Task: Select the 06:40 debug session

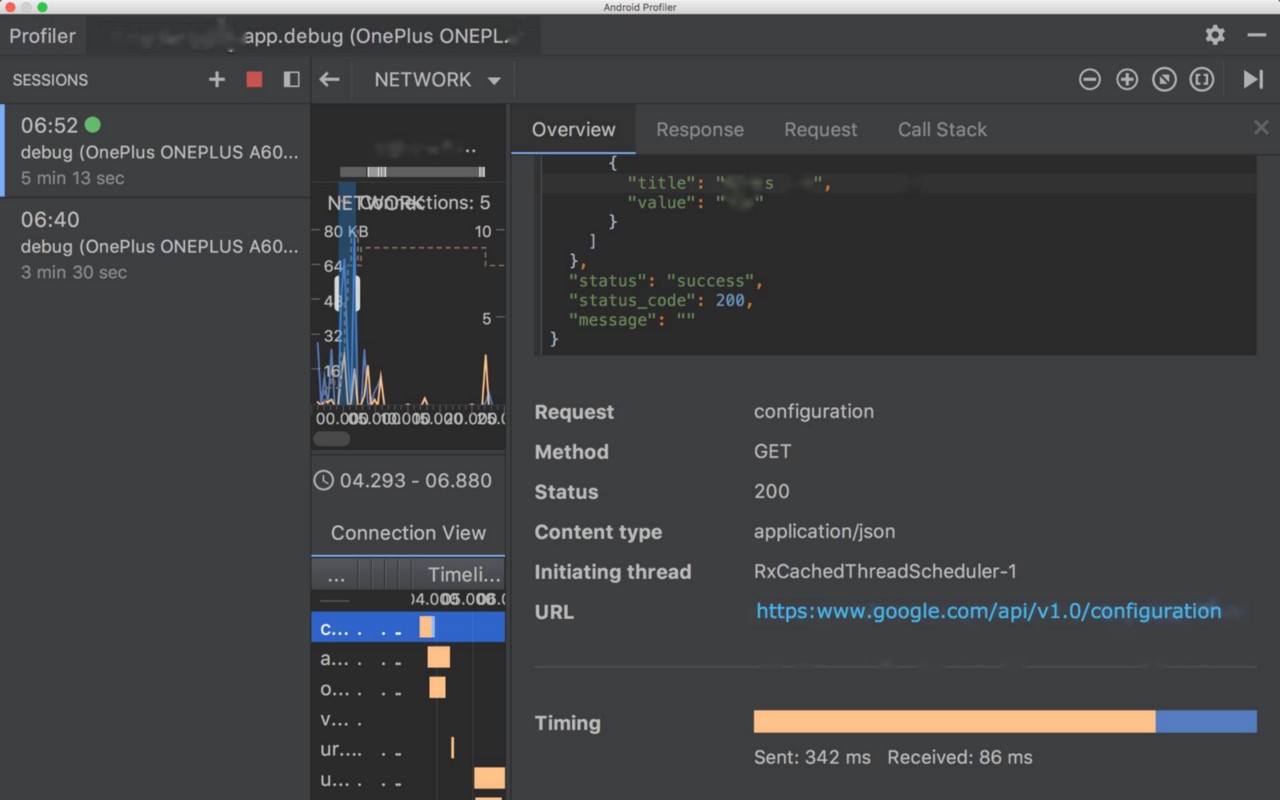Action: (155, 243)
